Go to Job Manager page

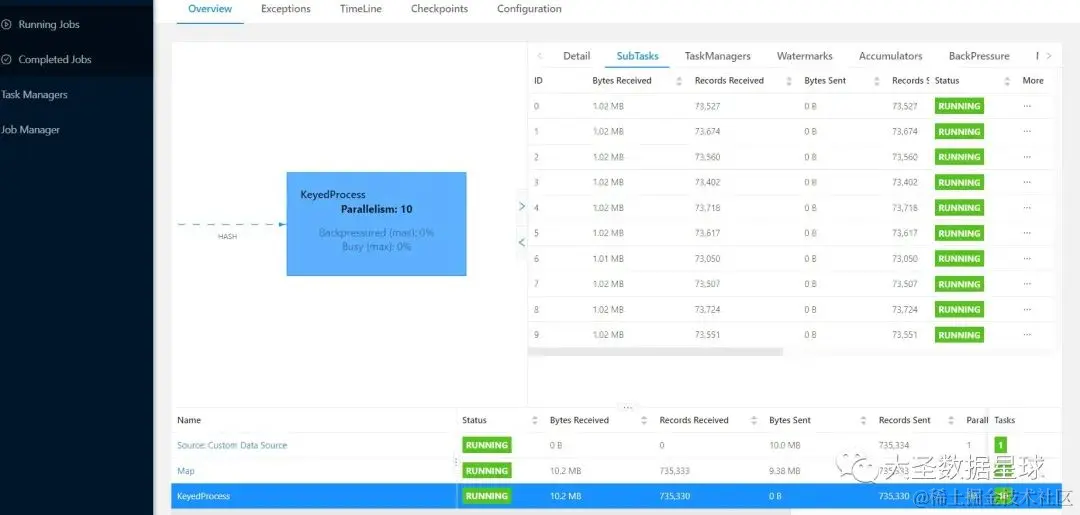tap(30, 130)
